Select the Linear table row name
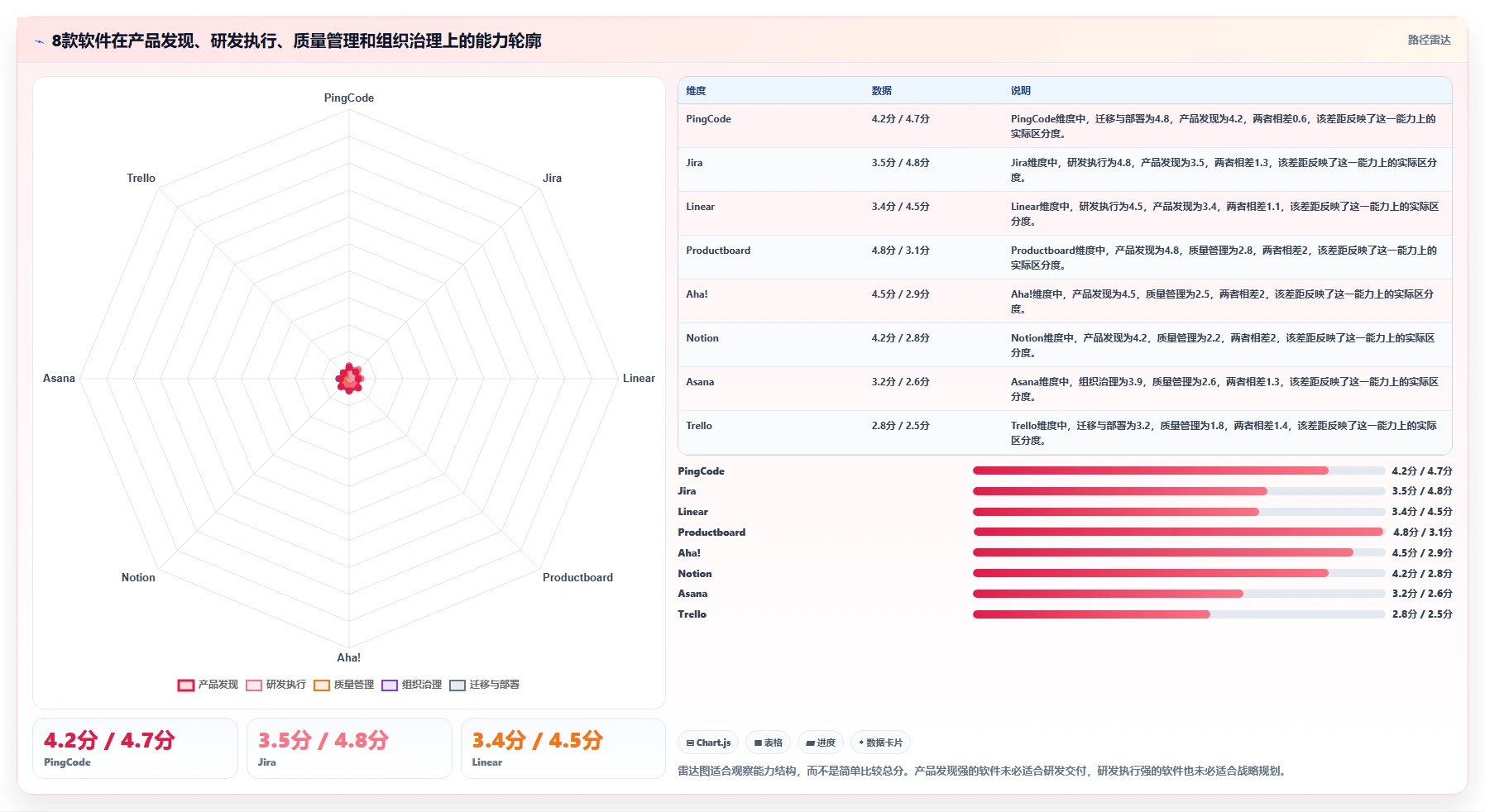This screenshot has height=812, width=1485. 700,207
